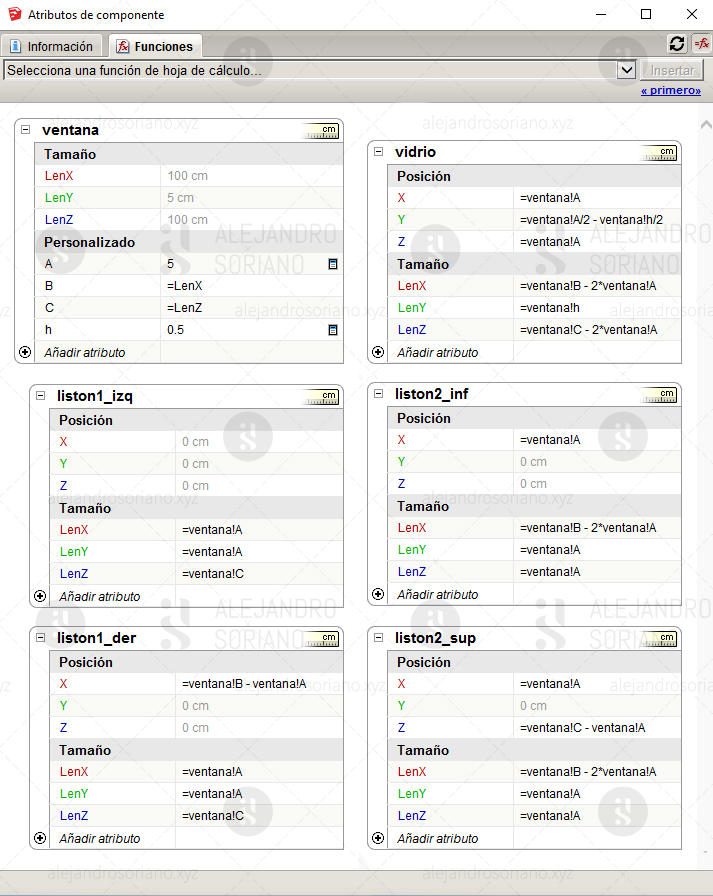Click the plus icon to add vidrio attribute

pyautogui.click(x=378, y=352)
